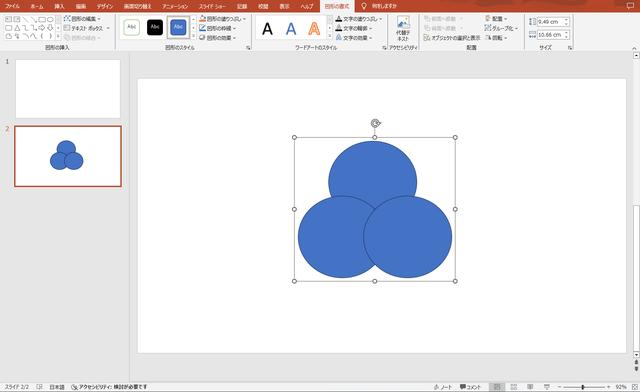Pick the triangle shape in shape gallery
This screenshot has height=392, width=640.
point(17,28)
